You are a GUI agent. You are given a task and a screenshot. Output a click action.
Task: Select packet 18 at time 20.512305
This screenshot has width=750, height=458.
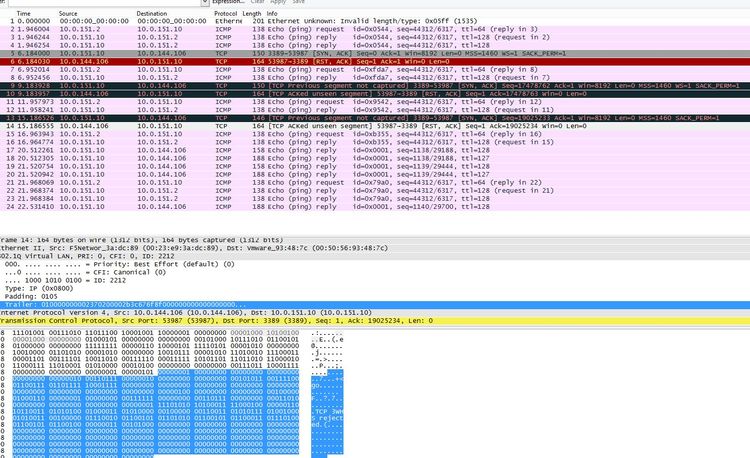(x=375, y=158)
